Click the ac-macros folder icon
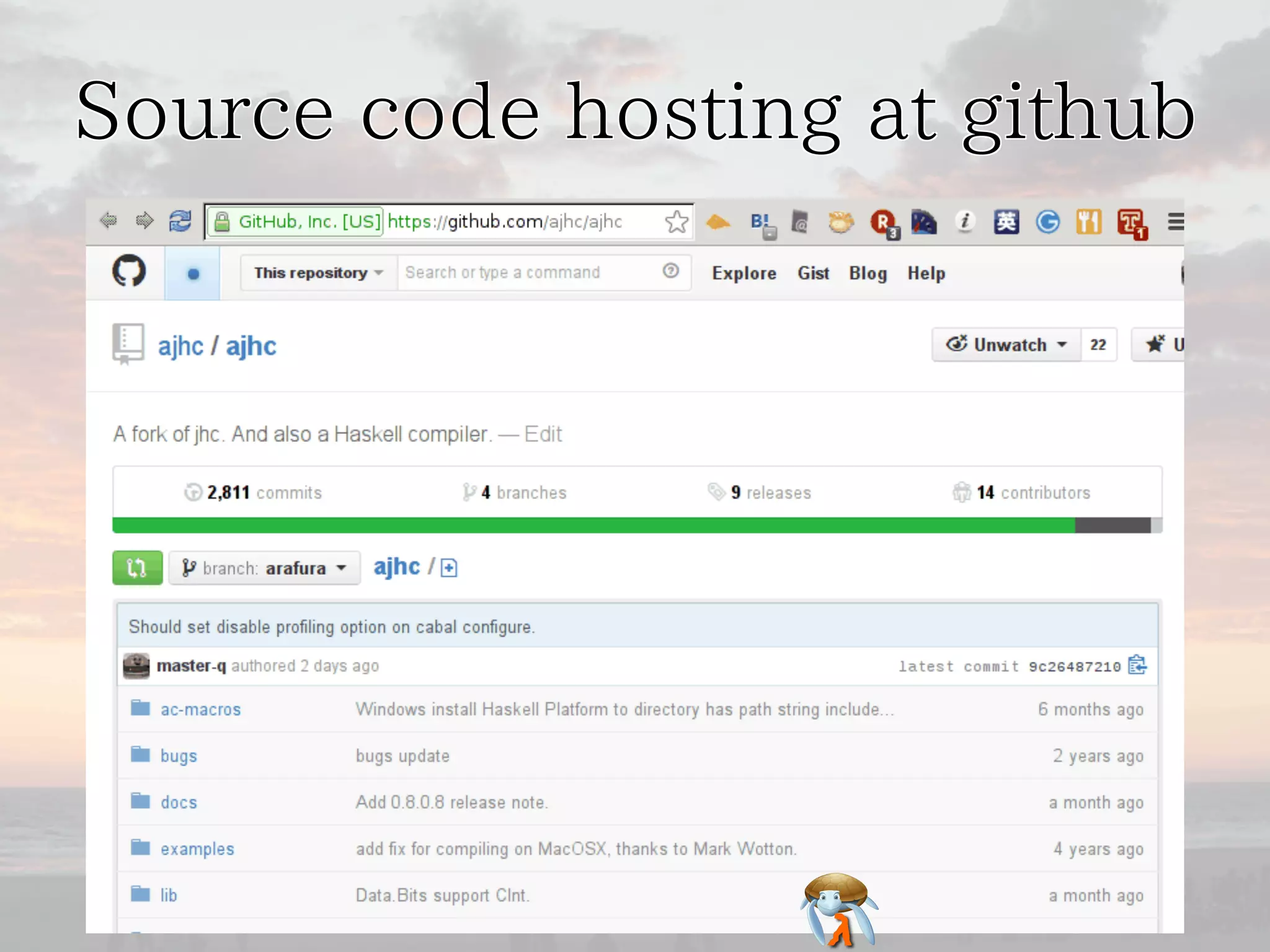1270x952 pixels. 141,707
